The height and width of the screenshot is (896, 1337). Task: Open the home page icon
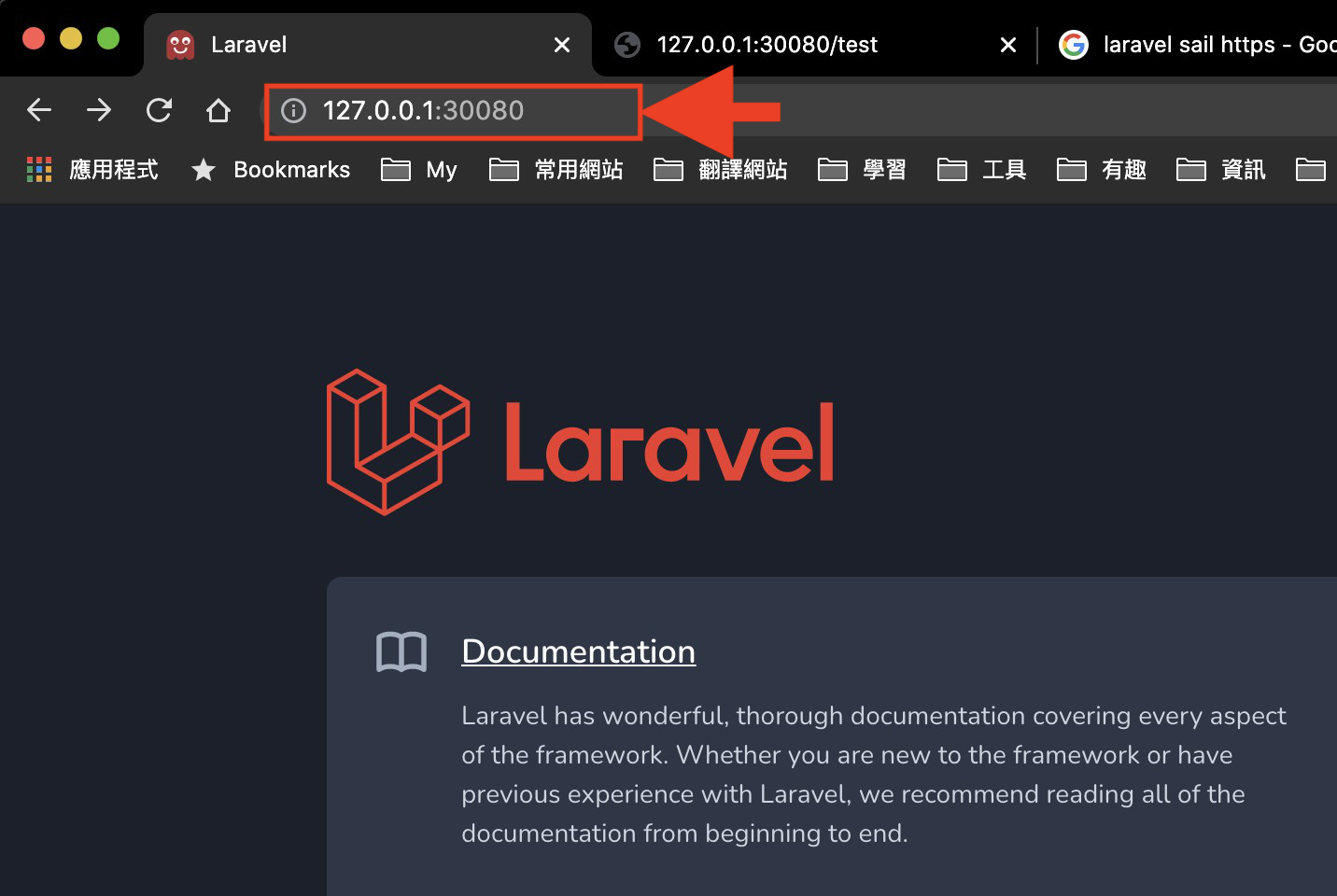(x=218, y=110)
